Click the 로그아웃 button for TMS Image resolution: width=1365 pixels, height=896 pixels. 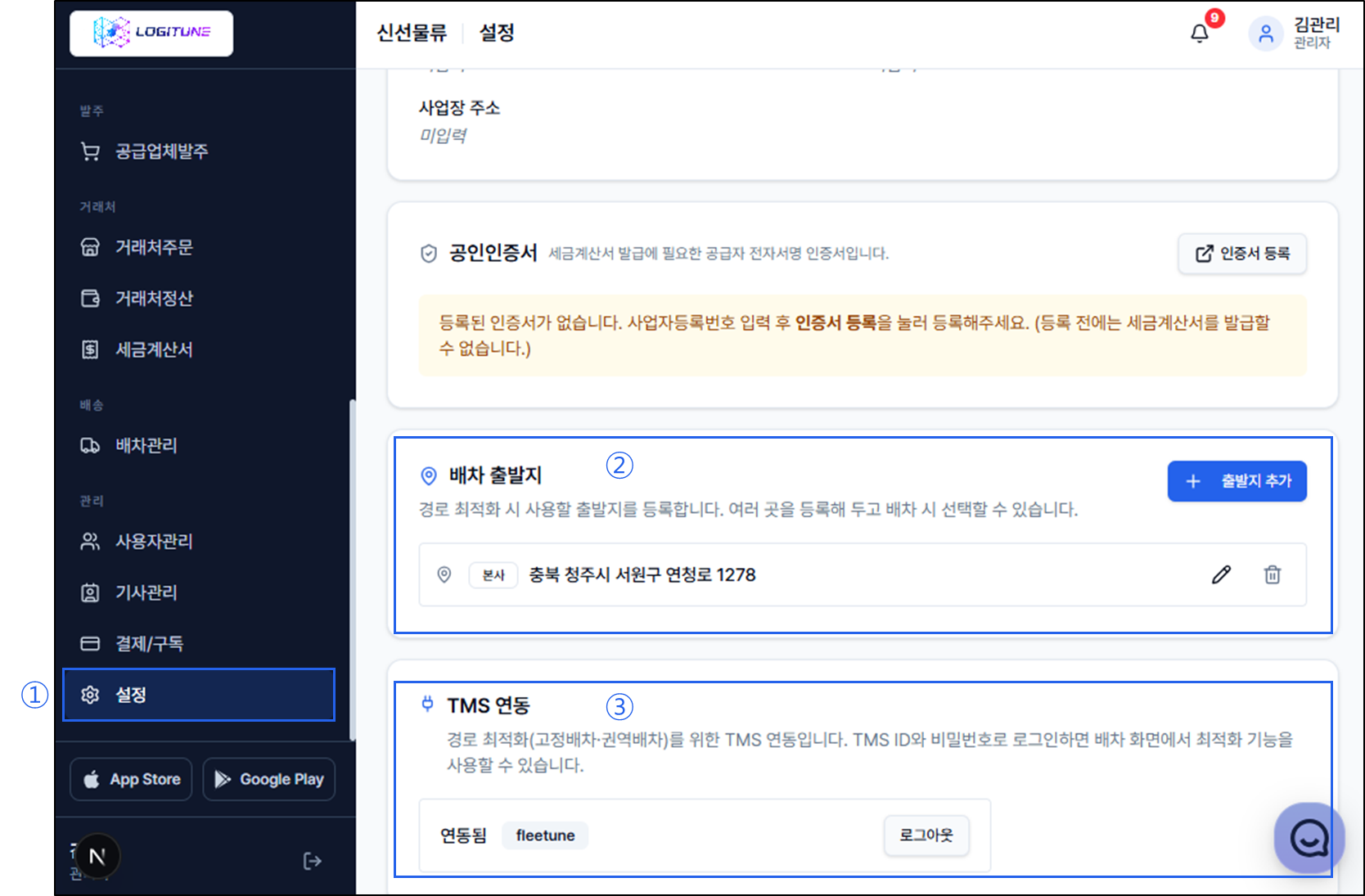click(926, 835)
